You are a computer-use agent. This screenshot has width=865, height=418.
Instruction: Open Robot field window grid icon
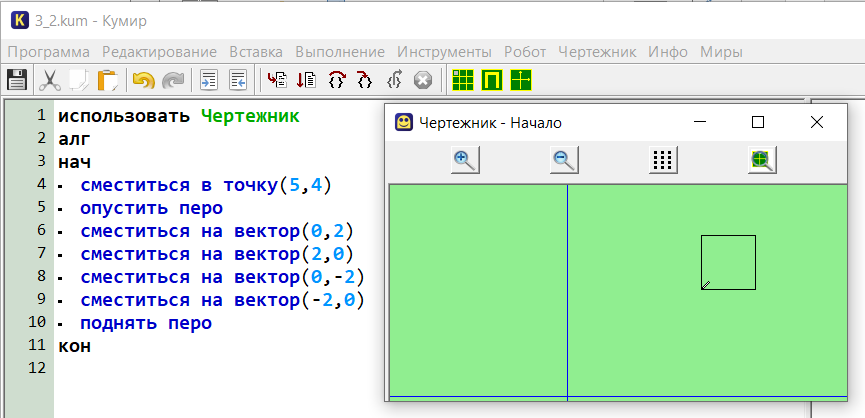tap(463, 81)
